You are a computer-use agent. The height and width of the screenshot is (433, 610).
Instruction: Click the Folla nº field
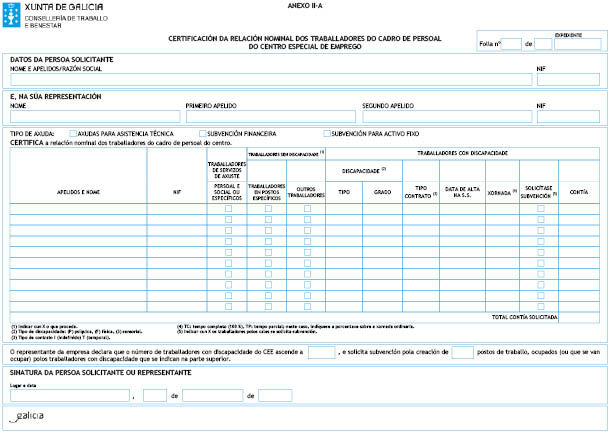pyautogui.click(x=510, y=44)
